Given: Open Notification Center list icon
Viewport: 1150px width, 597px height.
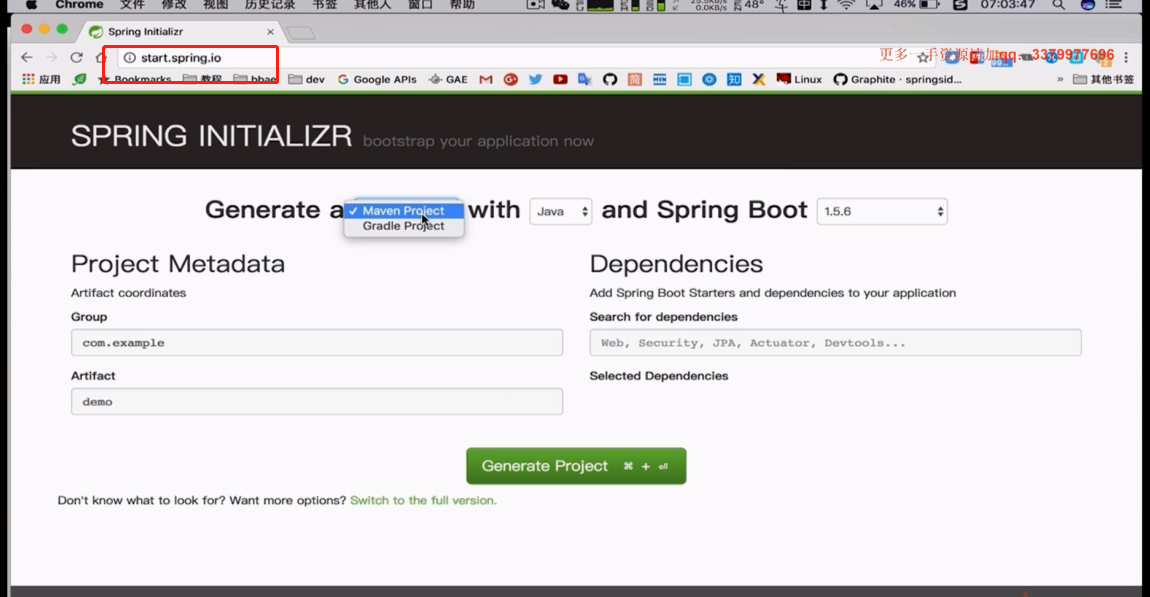Looking at the screenshot, I should point(1113,4).
